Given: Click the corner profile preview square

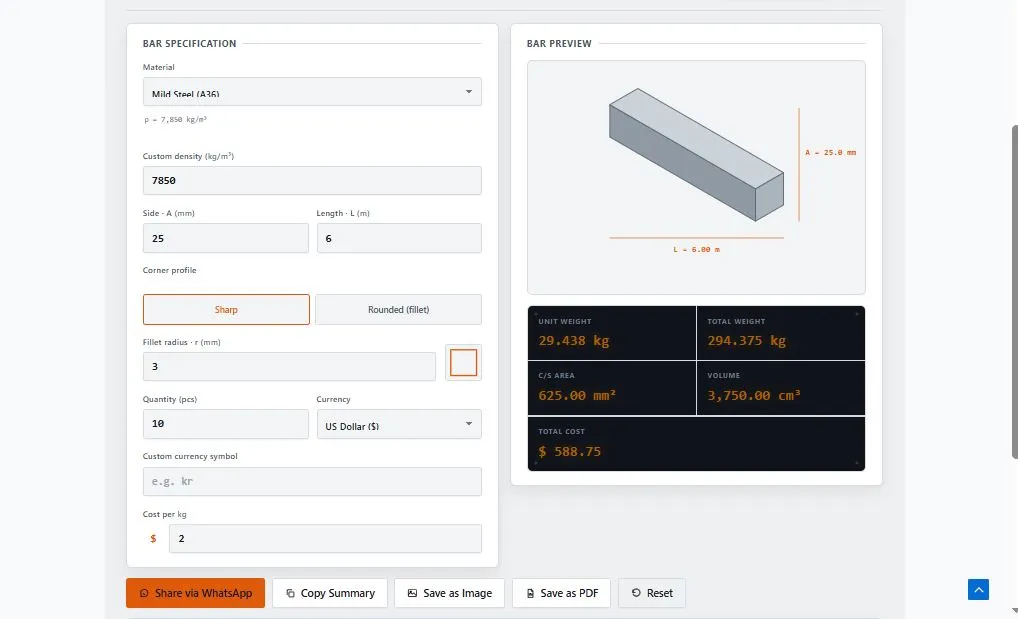Looking at the screenshot, I should click(x=463, y=362).
